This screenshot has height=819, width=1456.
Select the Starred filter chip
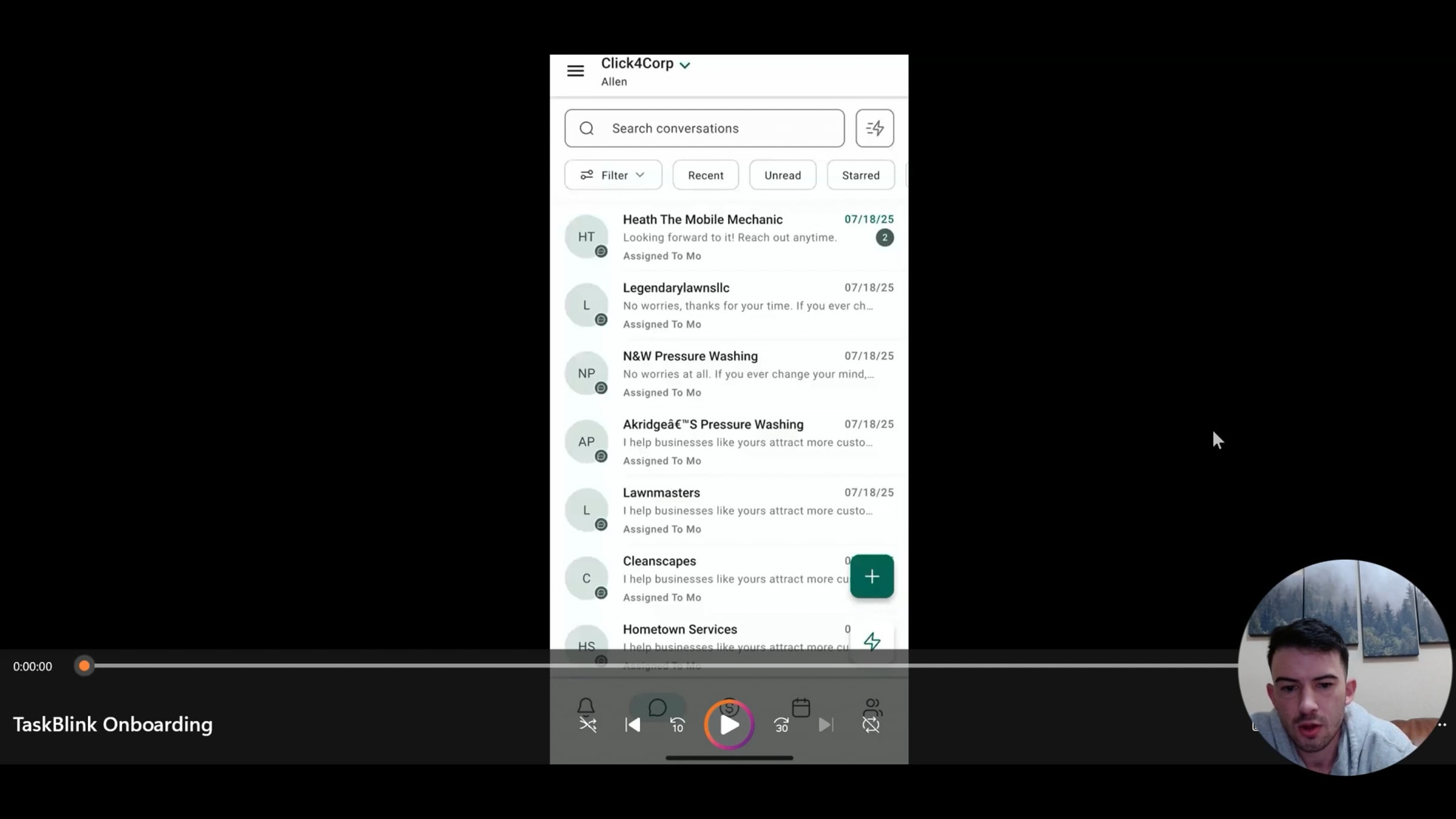pyautogui.click(x=860, y=175)
